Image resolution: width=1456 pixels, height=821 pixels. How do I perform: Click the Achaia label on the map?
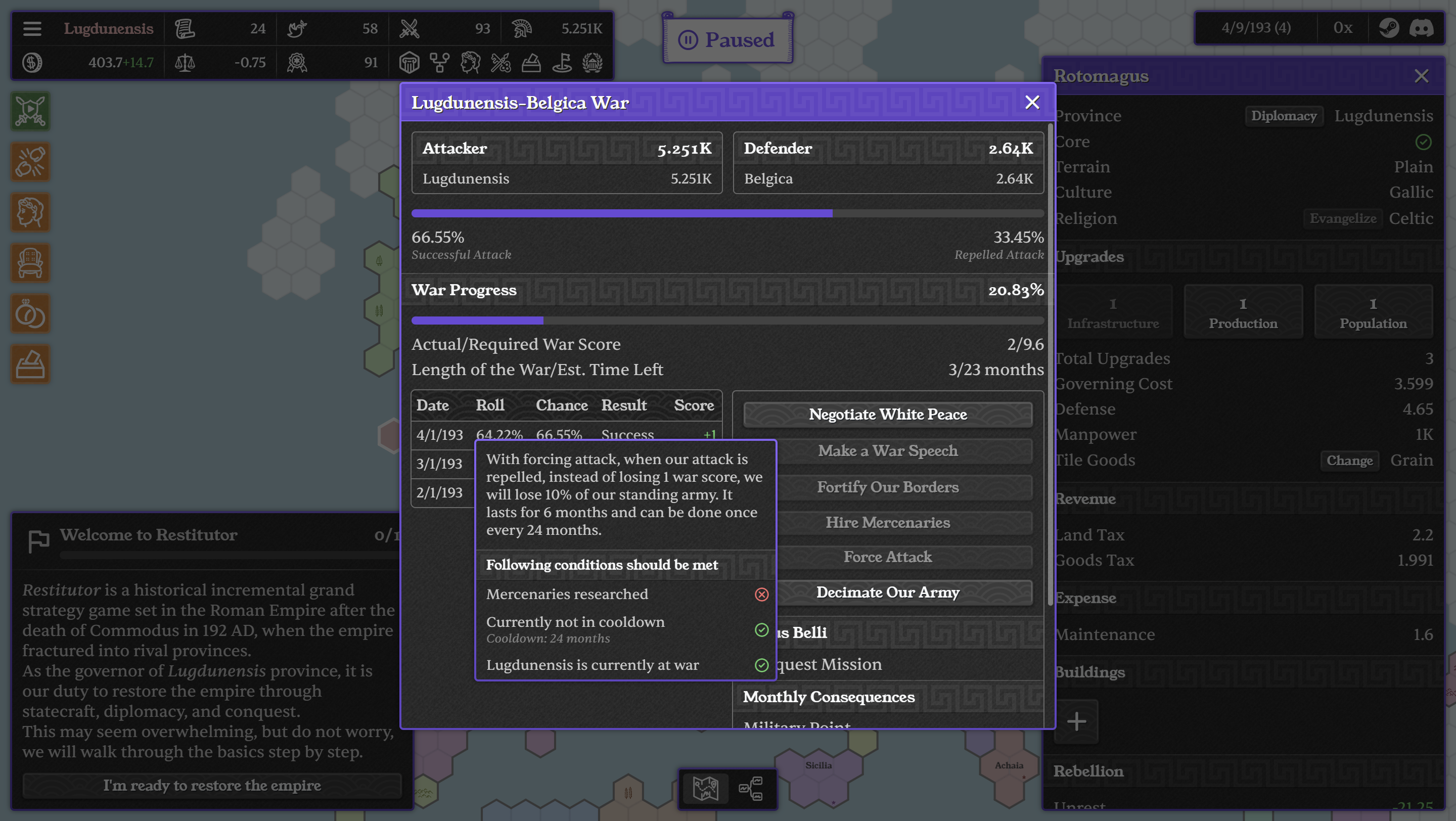coord(1009,765)
